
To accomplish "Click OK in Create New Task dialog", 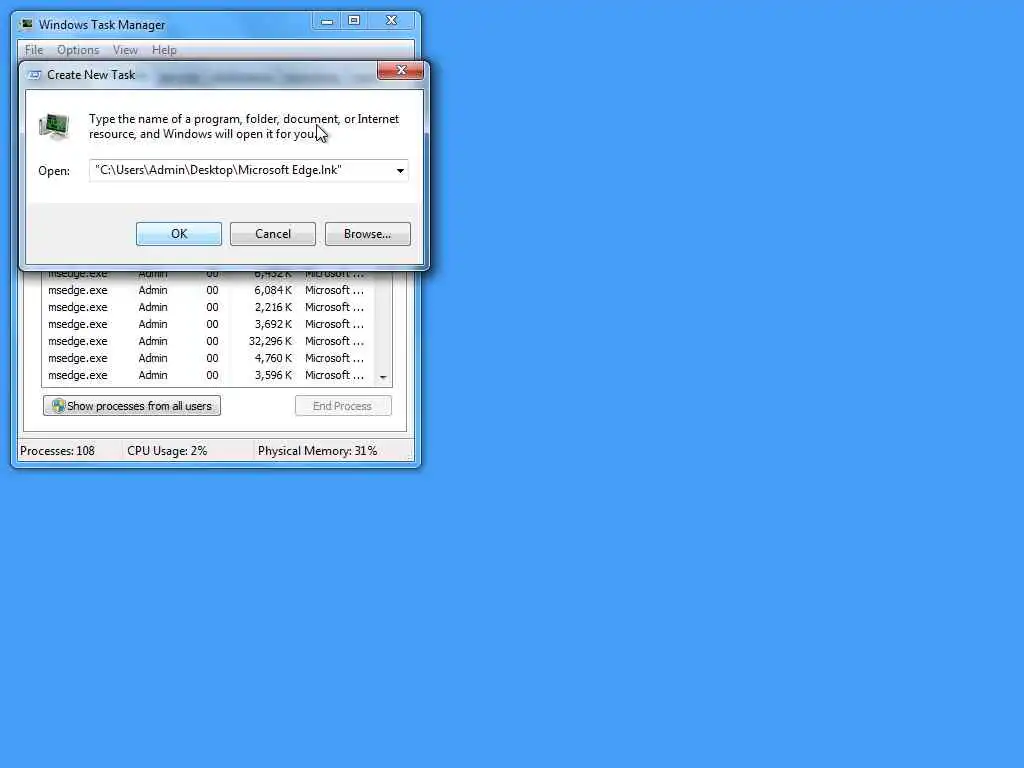I will click(178, 234).
